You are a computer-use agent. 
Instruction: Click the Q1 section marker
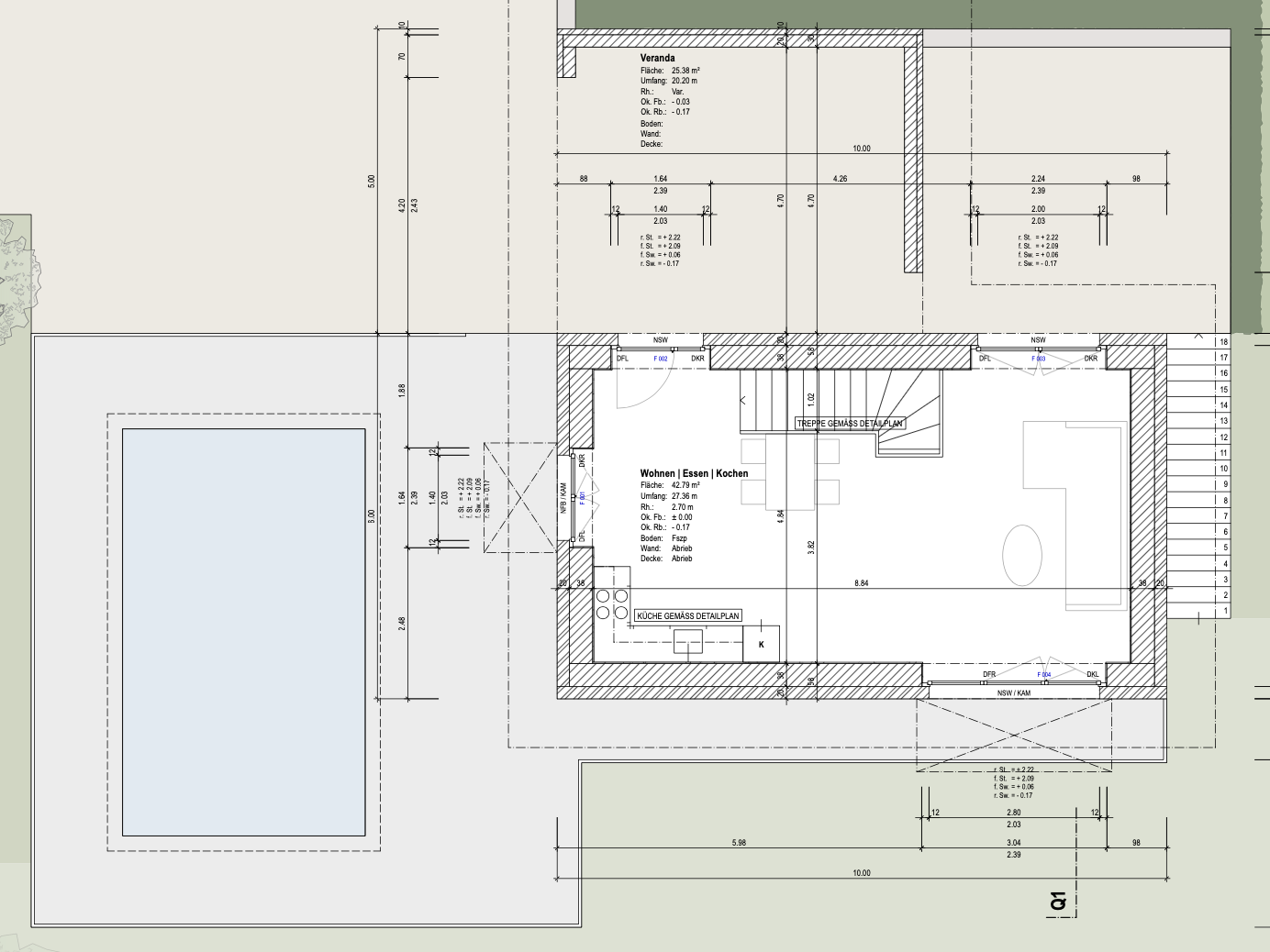tap(1057, 901)
